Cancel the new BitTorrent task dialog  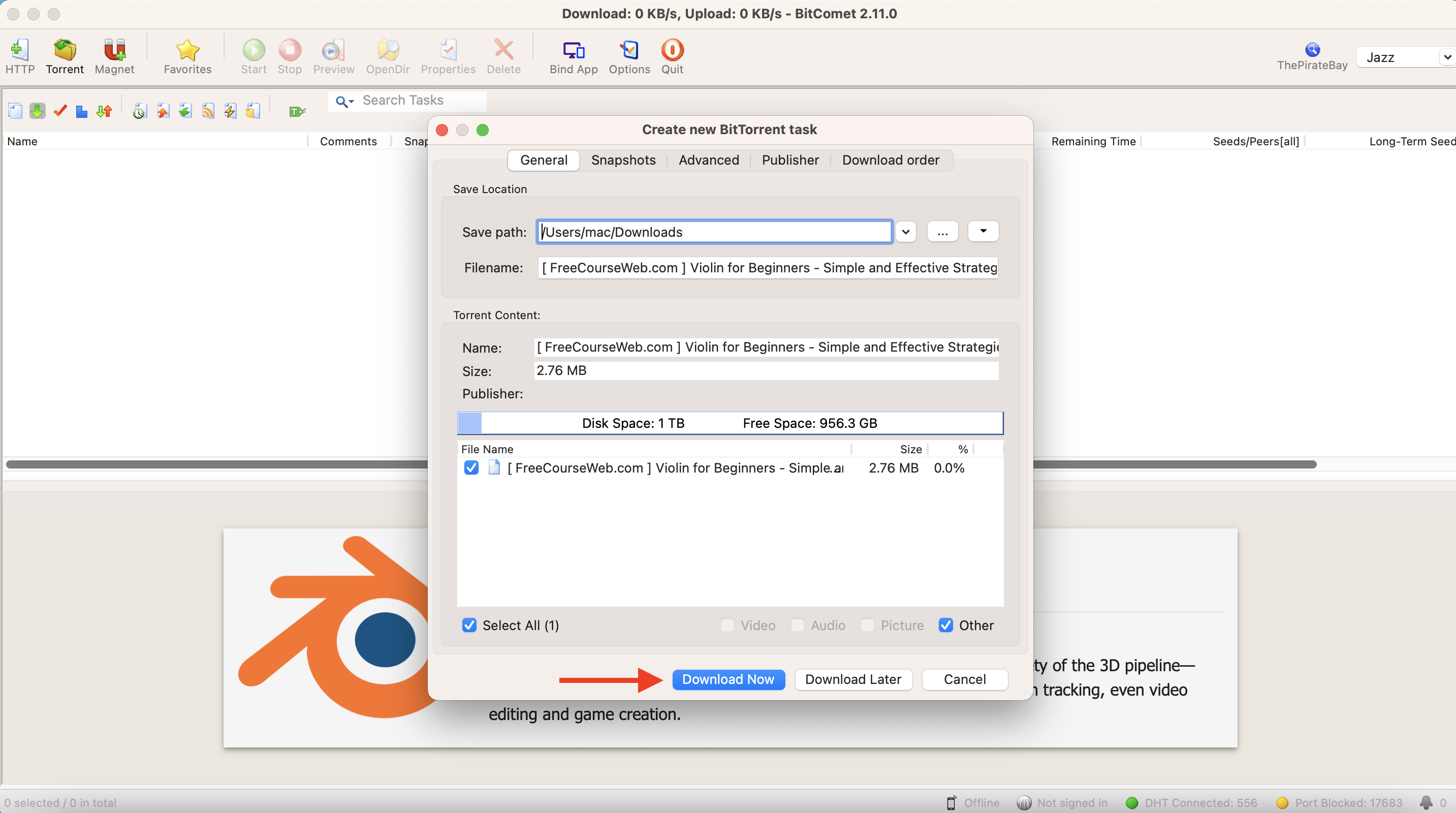pos(964,679)
